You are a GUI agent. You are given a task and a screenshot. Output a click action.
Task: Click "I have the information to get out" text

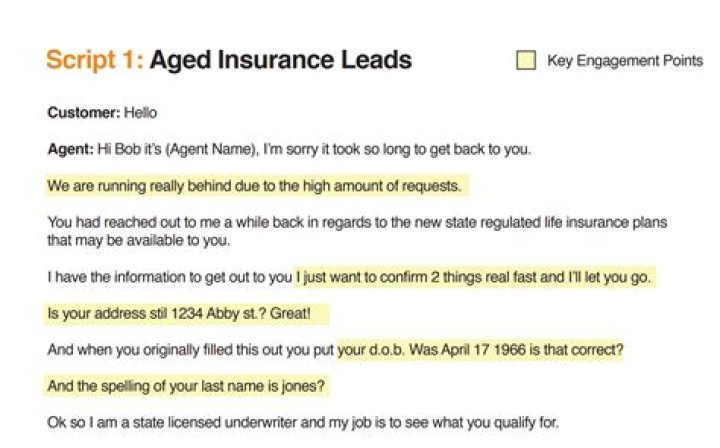tap(168, 276)
